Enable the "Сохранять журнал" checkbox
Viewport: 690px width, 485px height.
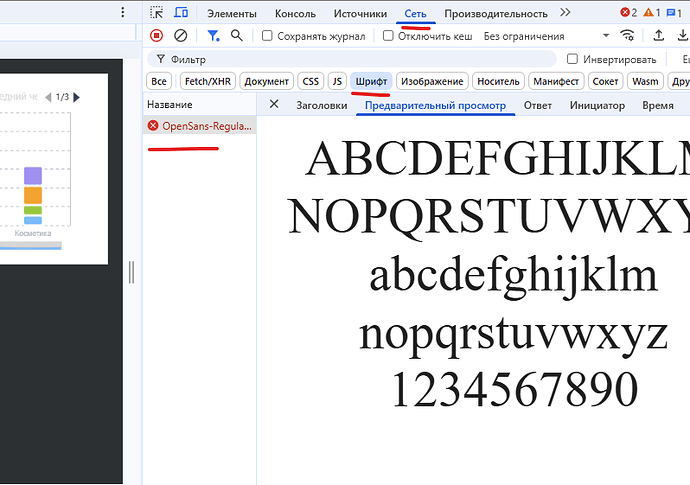pos(267,35)
